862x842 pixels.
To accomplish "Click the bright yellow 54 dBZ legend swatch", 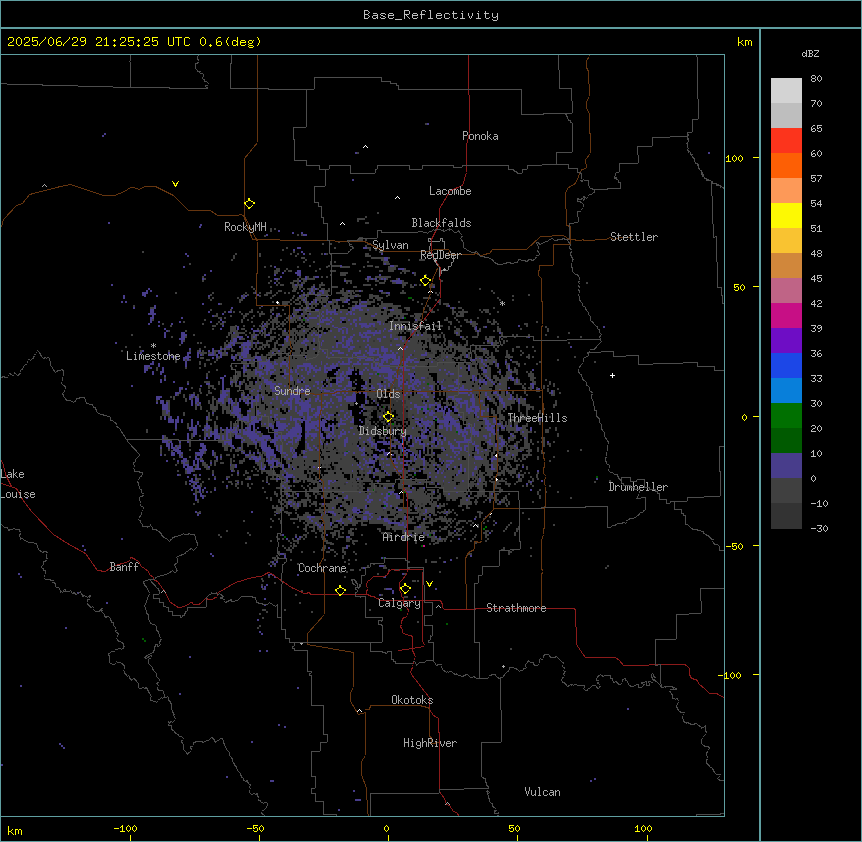I will tap(786, 215).
